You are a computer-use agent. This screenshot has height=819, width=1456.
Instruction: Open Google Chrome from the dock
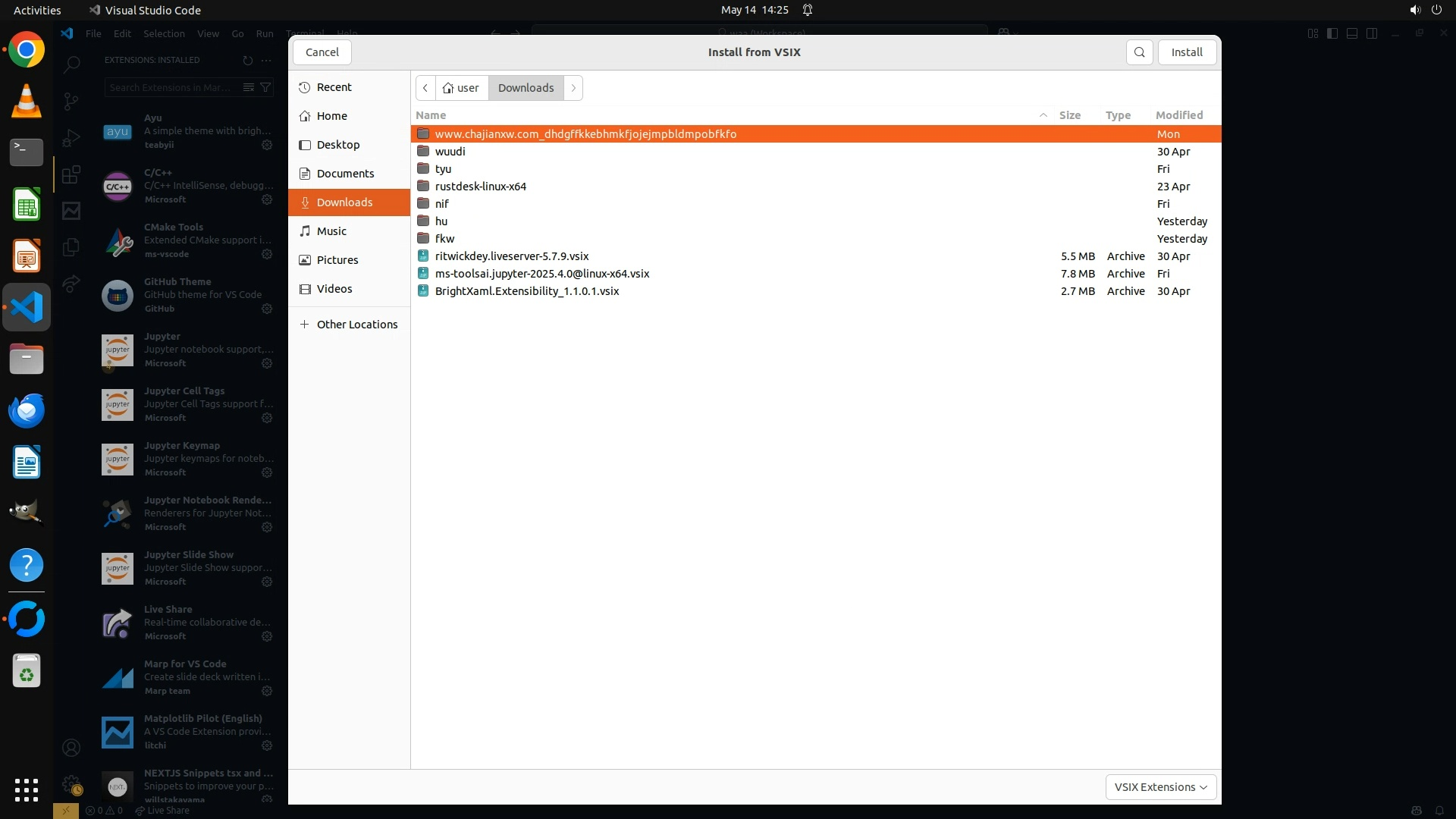click(x=27, y=50)
